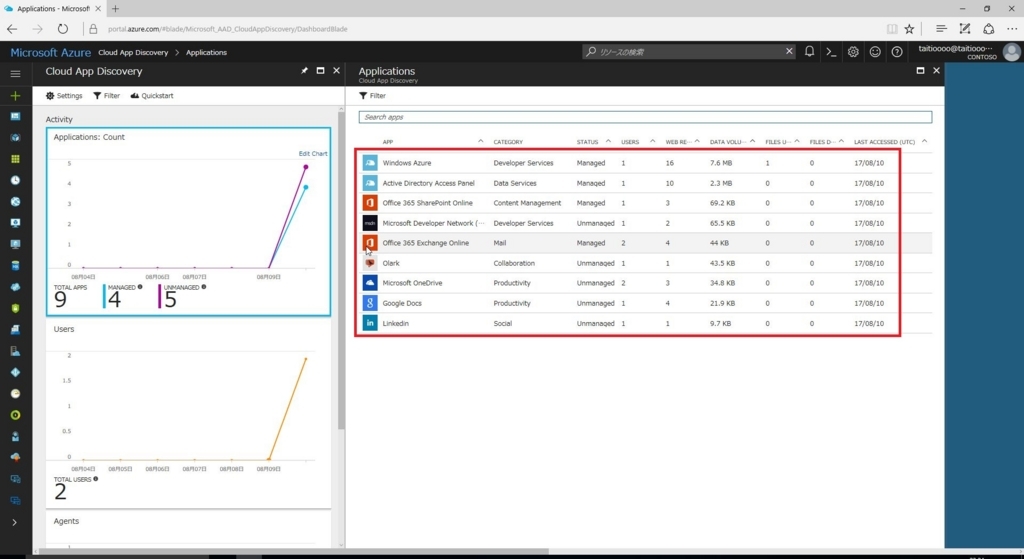Sort by the FILES UPLOADED column arrow
The height and width of the screenshot is (559, 1024).
pyautogui.click(x=797, y=141)
